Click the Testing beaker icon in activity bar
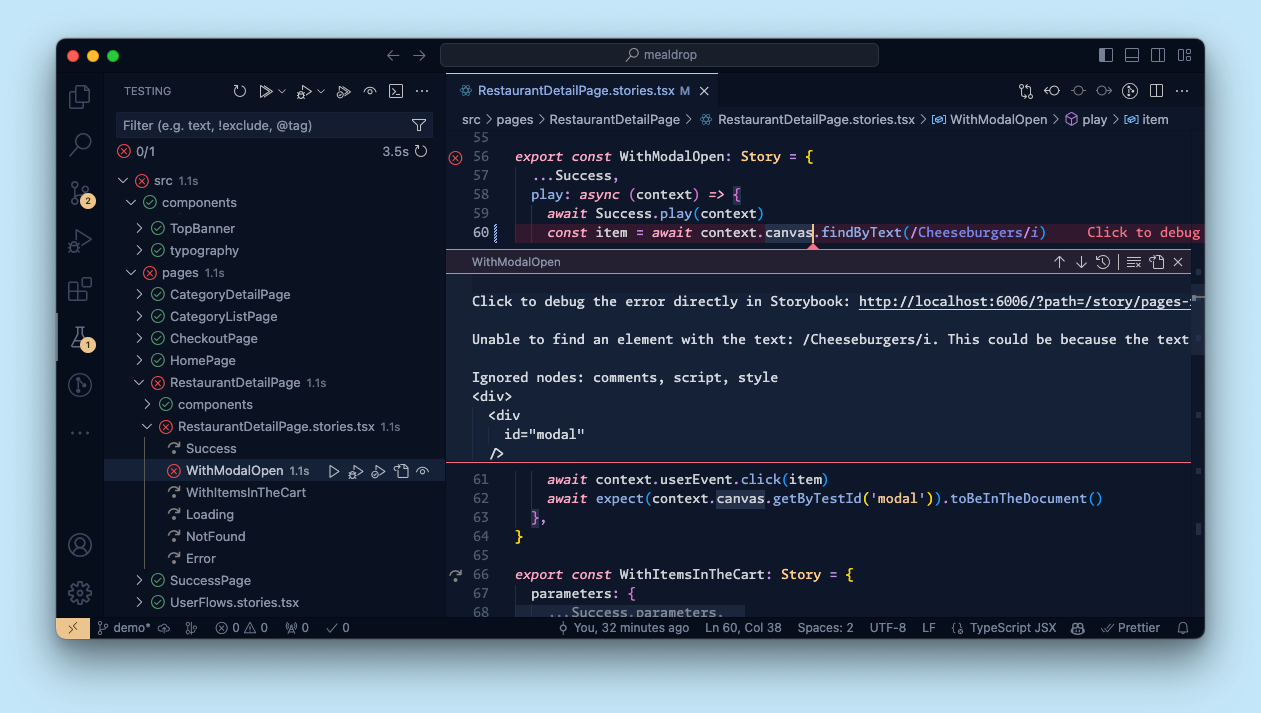Screen dimensions: 1261x713 [79, 337]
